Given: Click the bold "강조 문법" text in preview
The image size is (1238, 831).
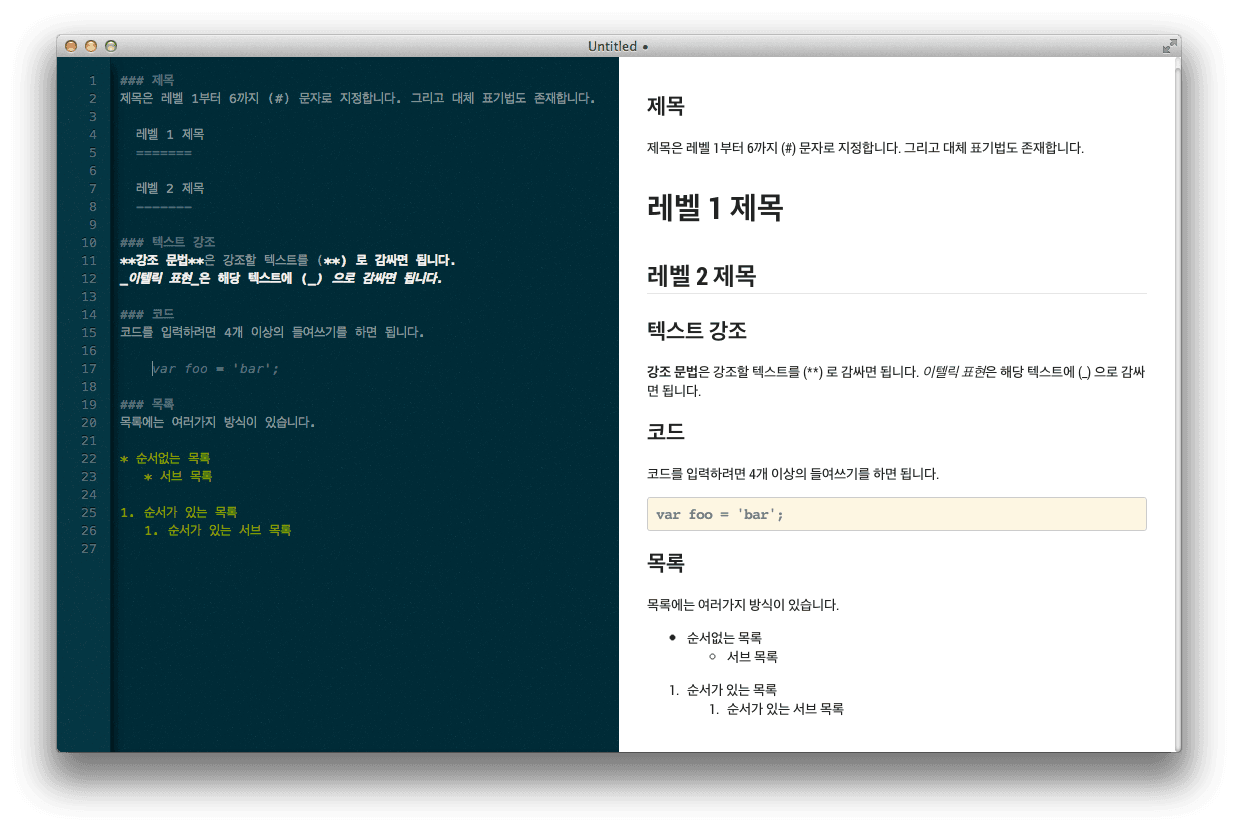Looking at the screenshot, I should point(672,372).
